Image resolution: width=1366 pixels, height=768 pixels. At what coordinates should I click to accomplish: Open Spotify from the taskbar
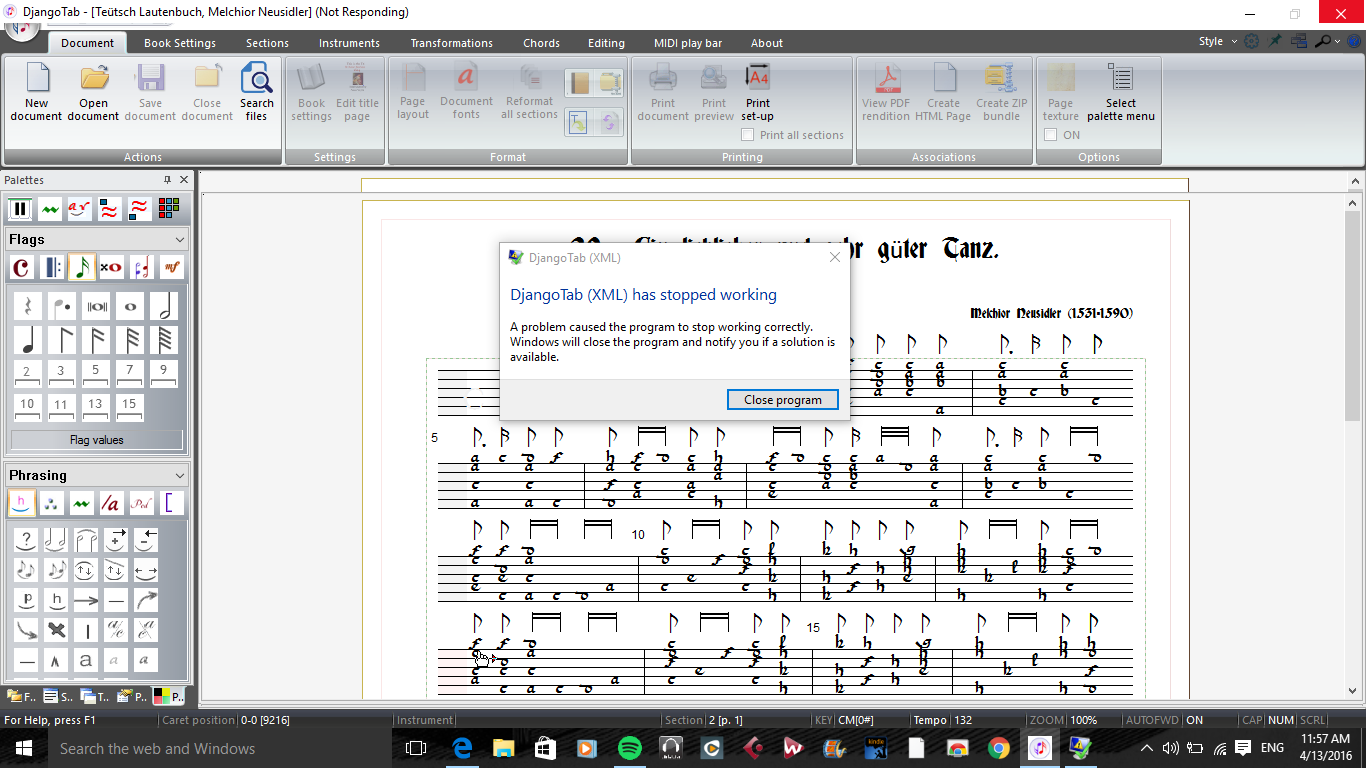click(629, 748)
